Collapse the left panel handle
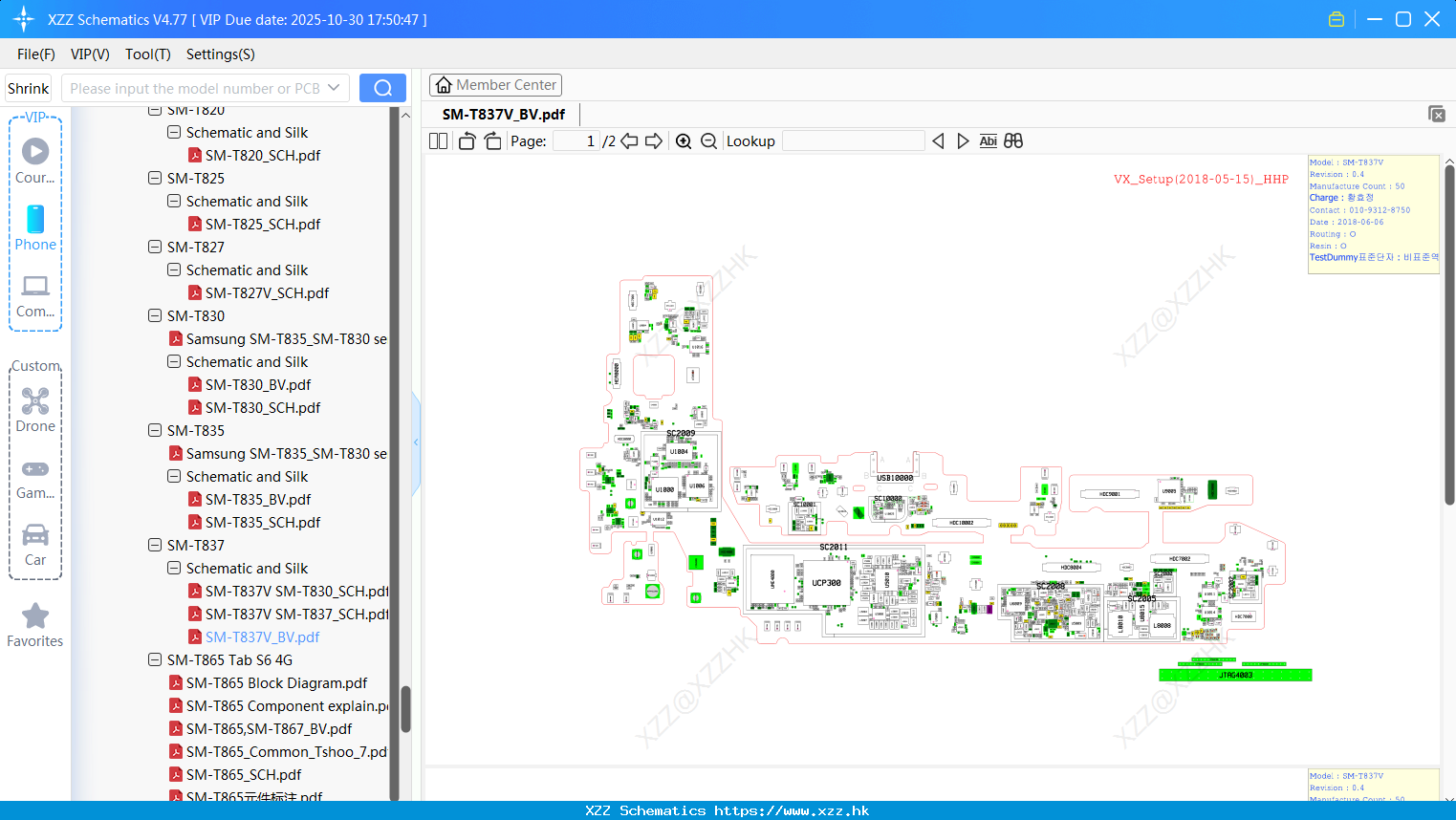 tap(416, 442)
